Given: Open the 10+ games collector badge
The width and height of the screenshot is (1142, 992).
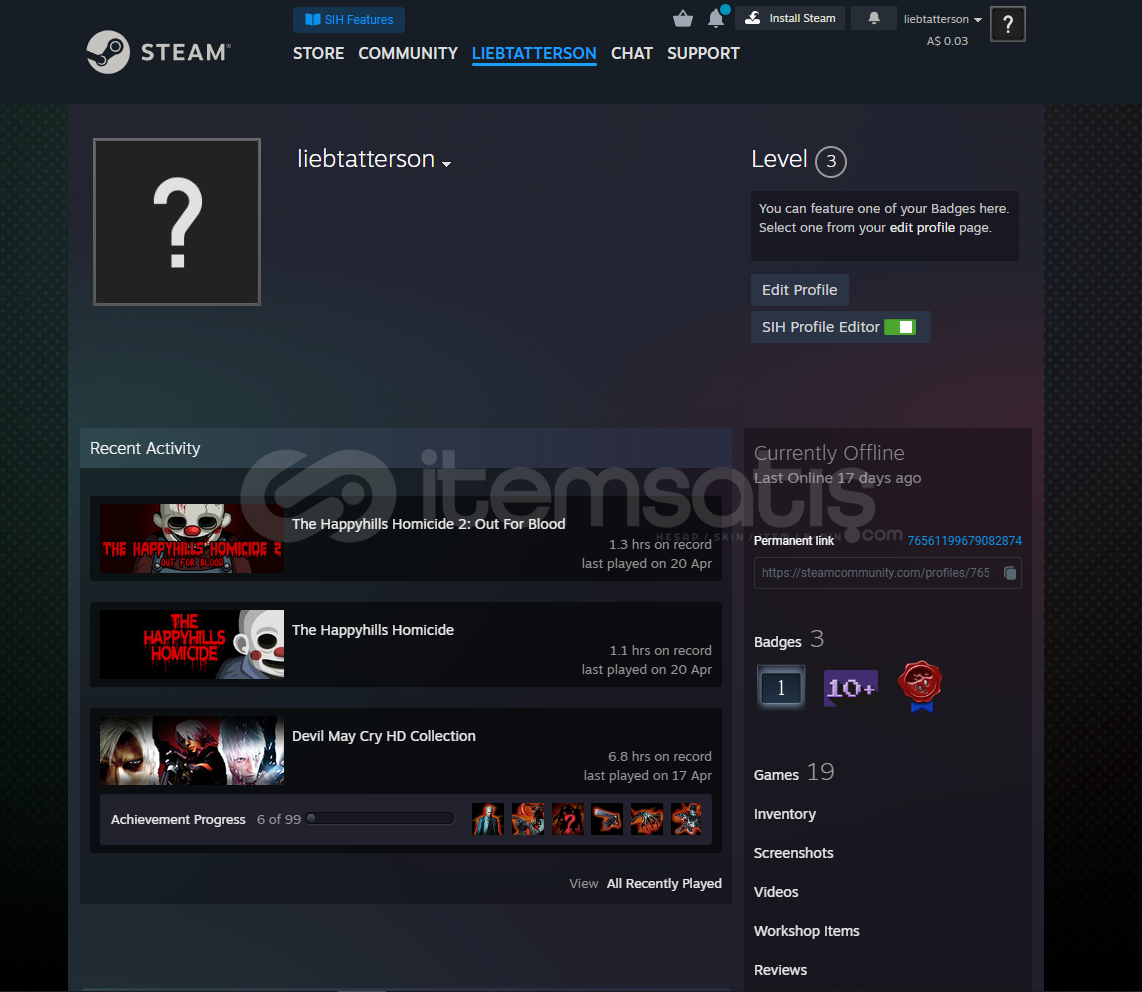Looking at the screenshot, I should tap(850, 688).
